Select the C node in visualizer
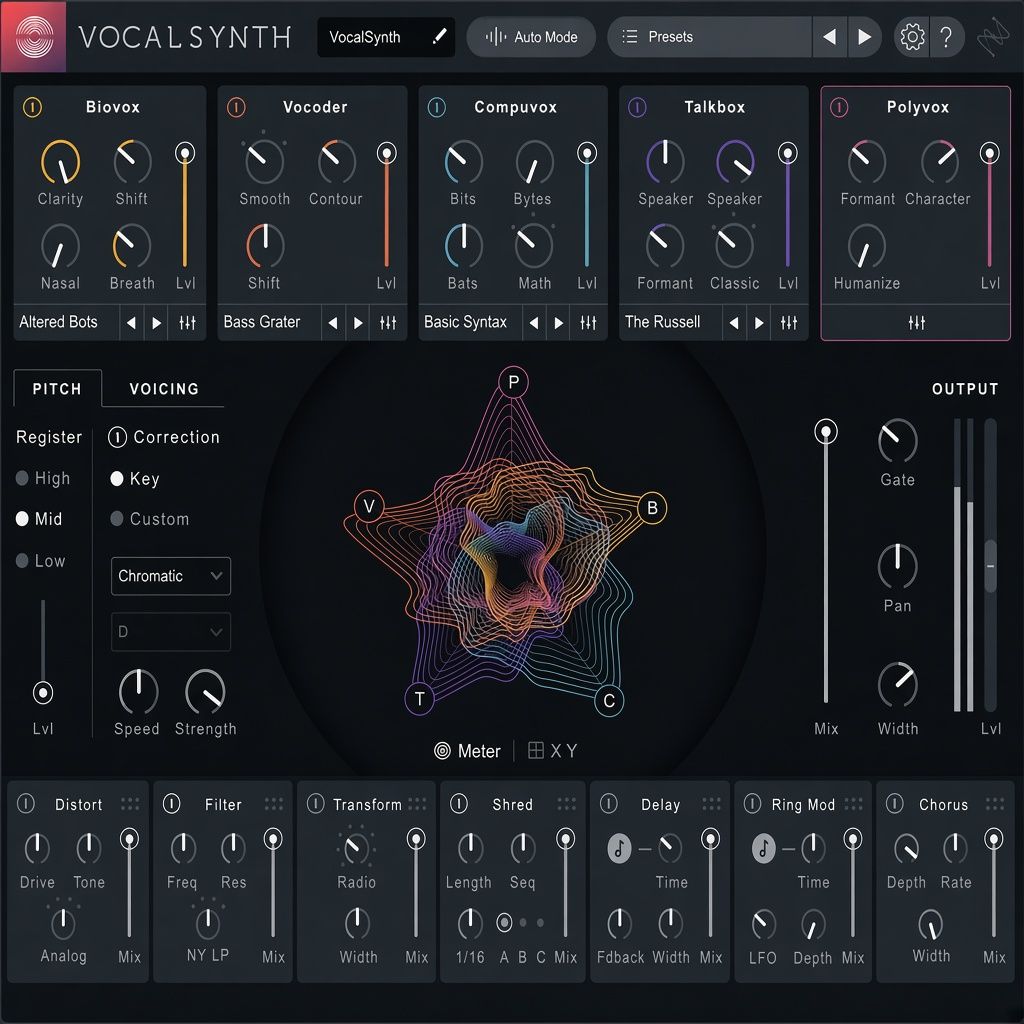Screen dimensions: 1024x1024 [609, 701]
